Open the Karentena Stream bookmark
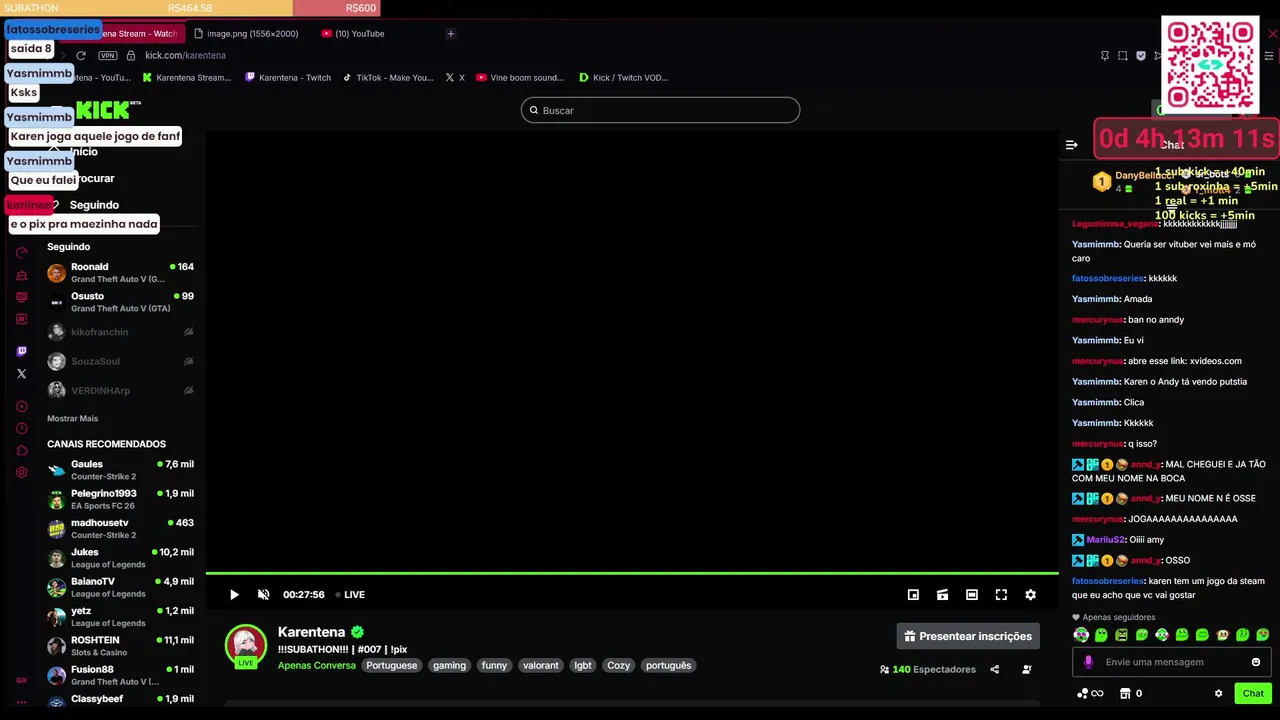Image resolution: width=1280 pixels, height=720 pixels. [x=187, y=78]
